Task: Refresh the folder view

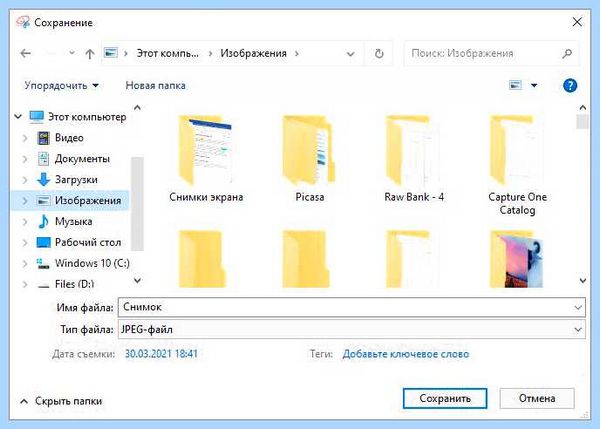Action: pyautogui.click(x=379, y=54)
